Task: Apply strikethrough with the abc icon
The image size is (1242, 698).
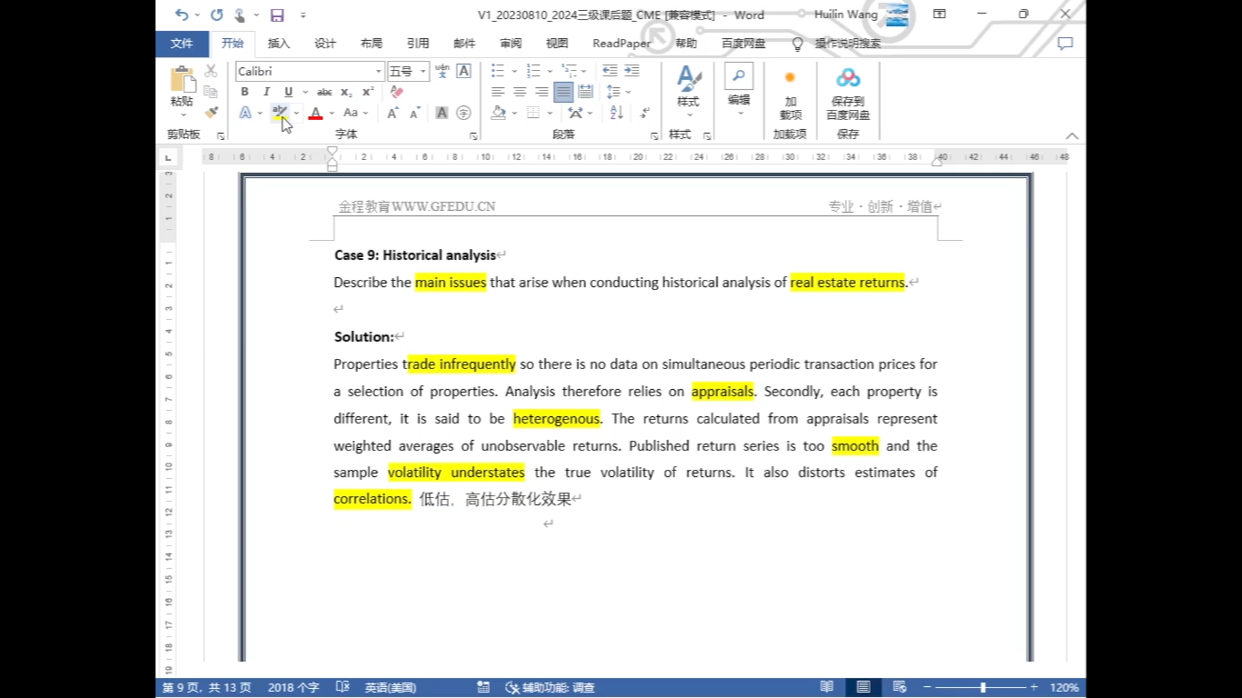Action: [x=324, y=92]
